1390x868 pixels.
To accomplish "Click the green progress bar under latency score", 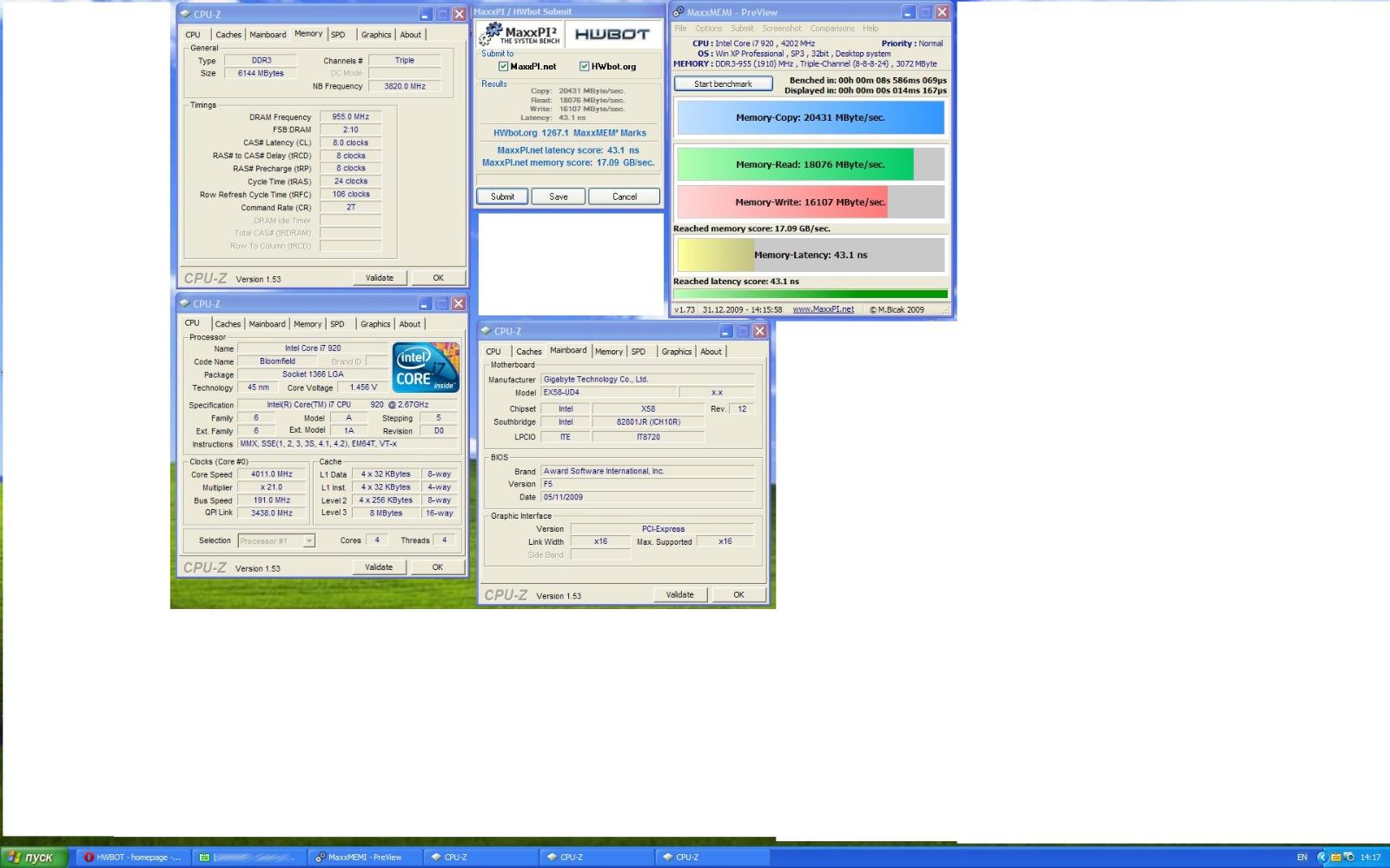I will (811, 294).
